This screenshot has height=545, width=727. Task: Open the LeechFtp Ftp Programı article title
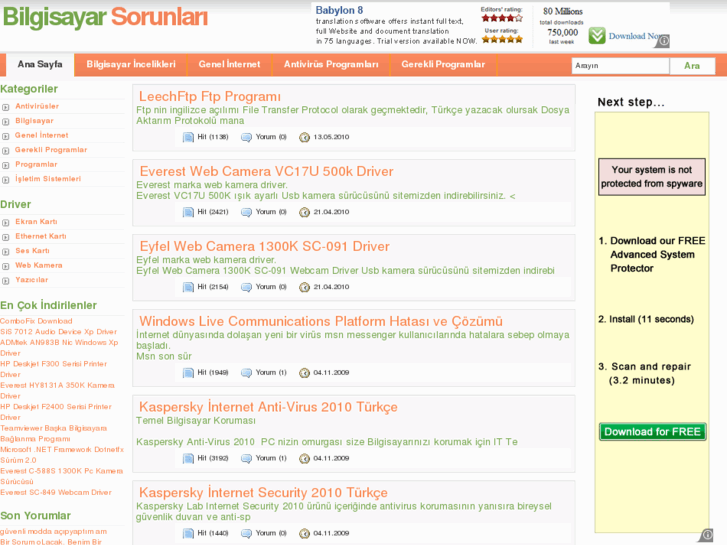point(210,96)
